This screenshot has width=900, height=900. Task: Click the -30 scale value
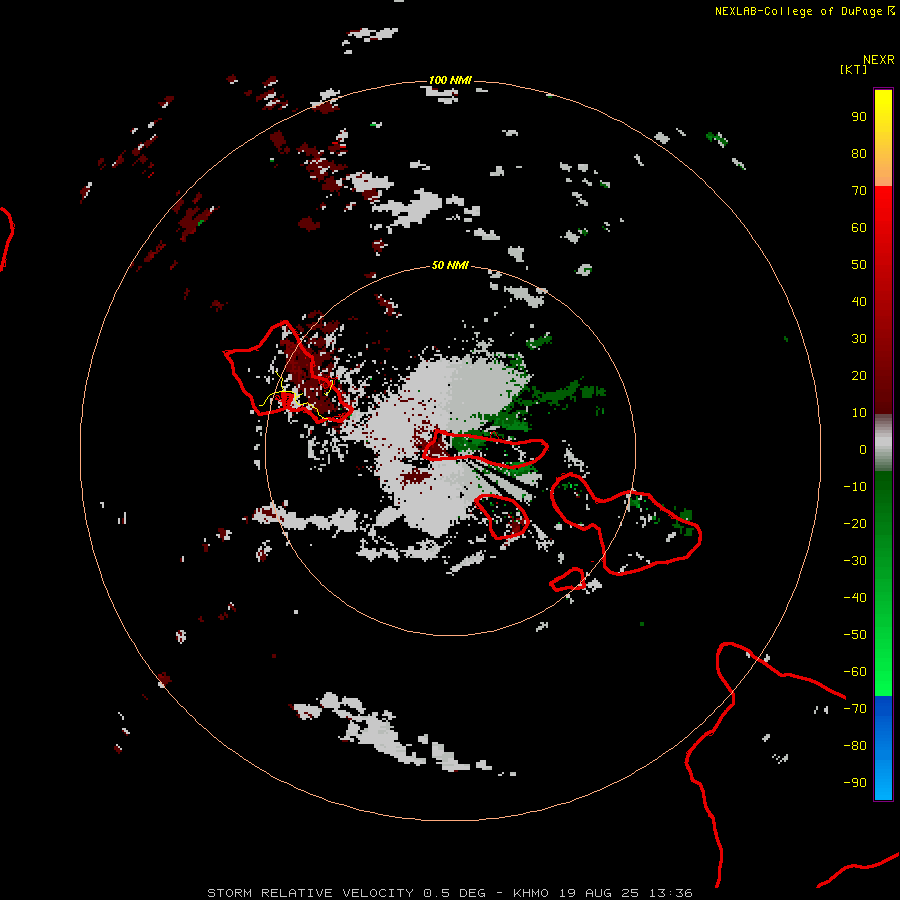point(855,561)
